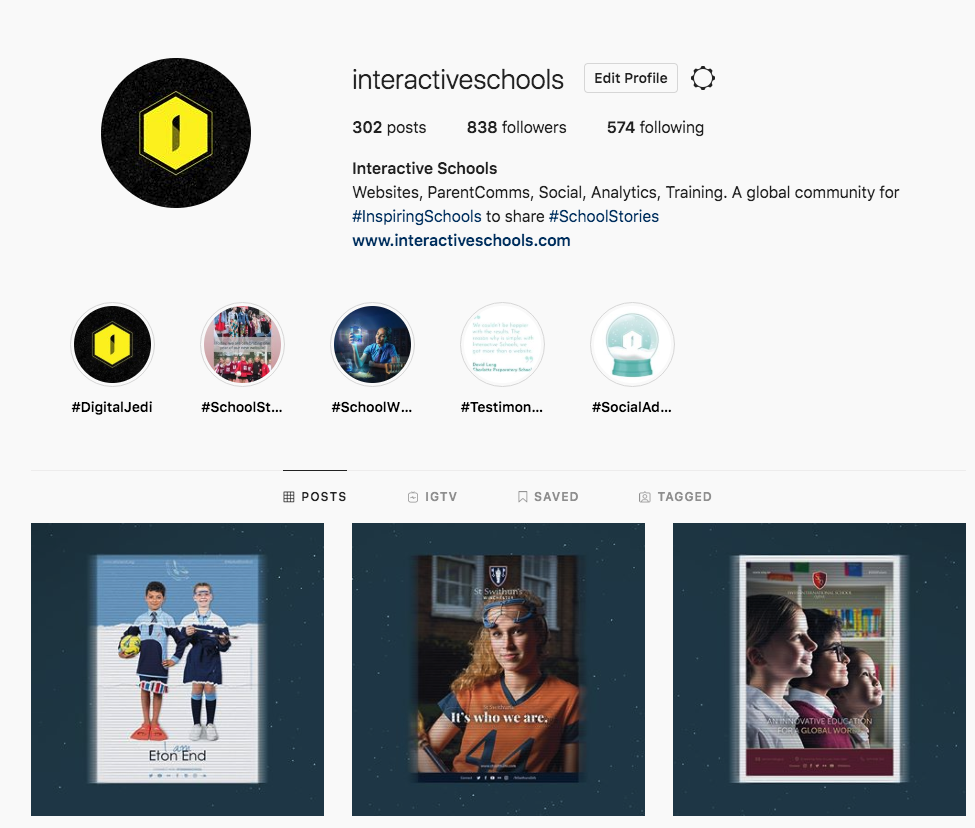Click the Edit Profile button

pyautogui.click(x=630, y=78)
